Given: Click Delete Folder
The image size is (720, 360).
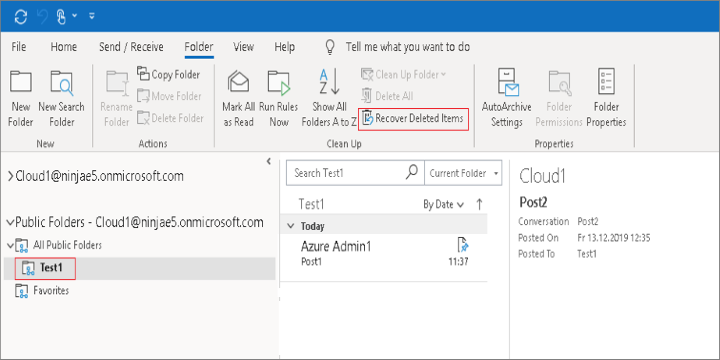Looking at the screenshot, I should click(x=170, y=118).
